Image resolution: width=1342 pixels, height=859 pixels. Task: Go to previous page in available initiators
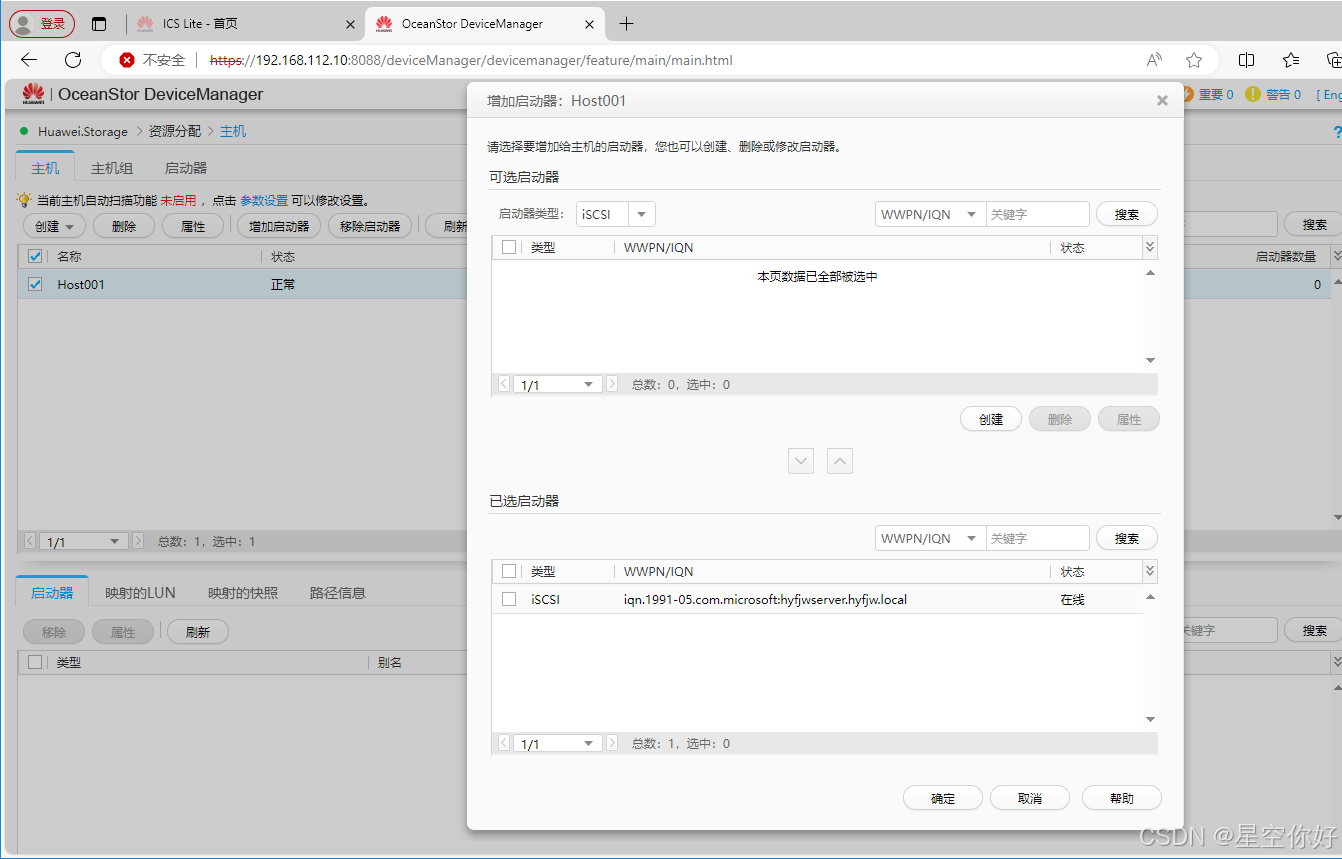click(x=504, y=384)
